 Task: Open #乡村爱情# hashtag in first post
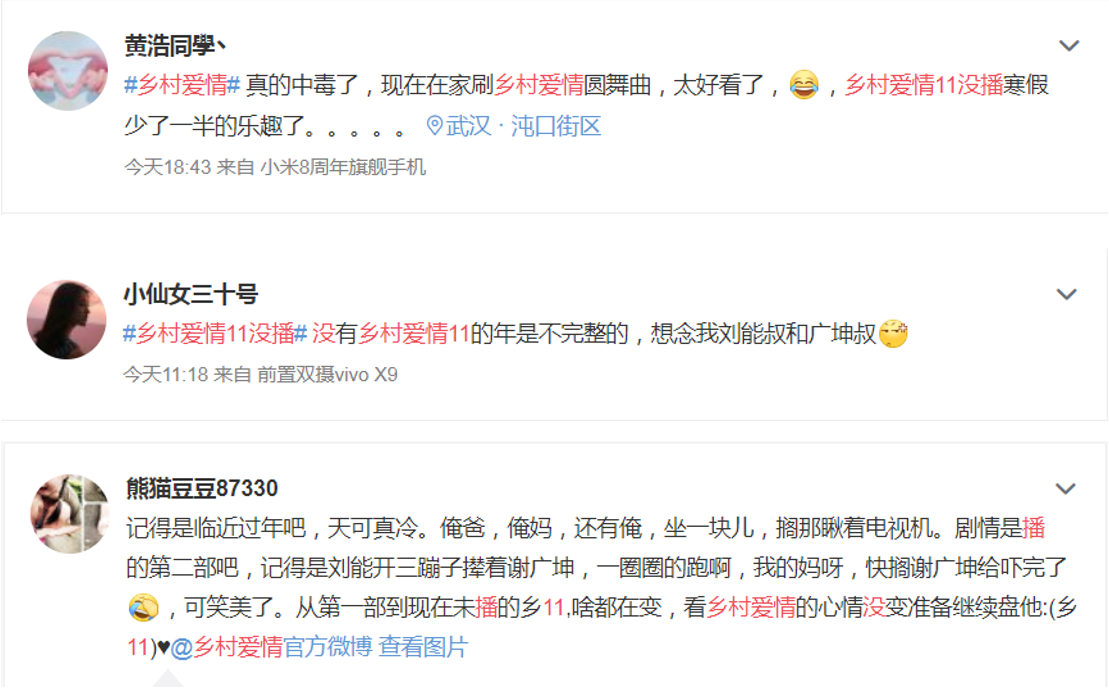(x=182, y=85)
